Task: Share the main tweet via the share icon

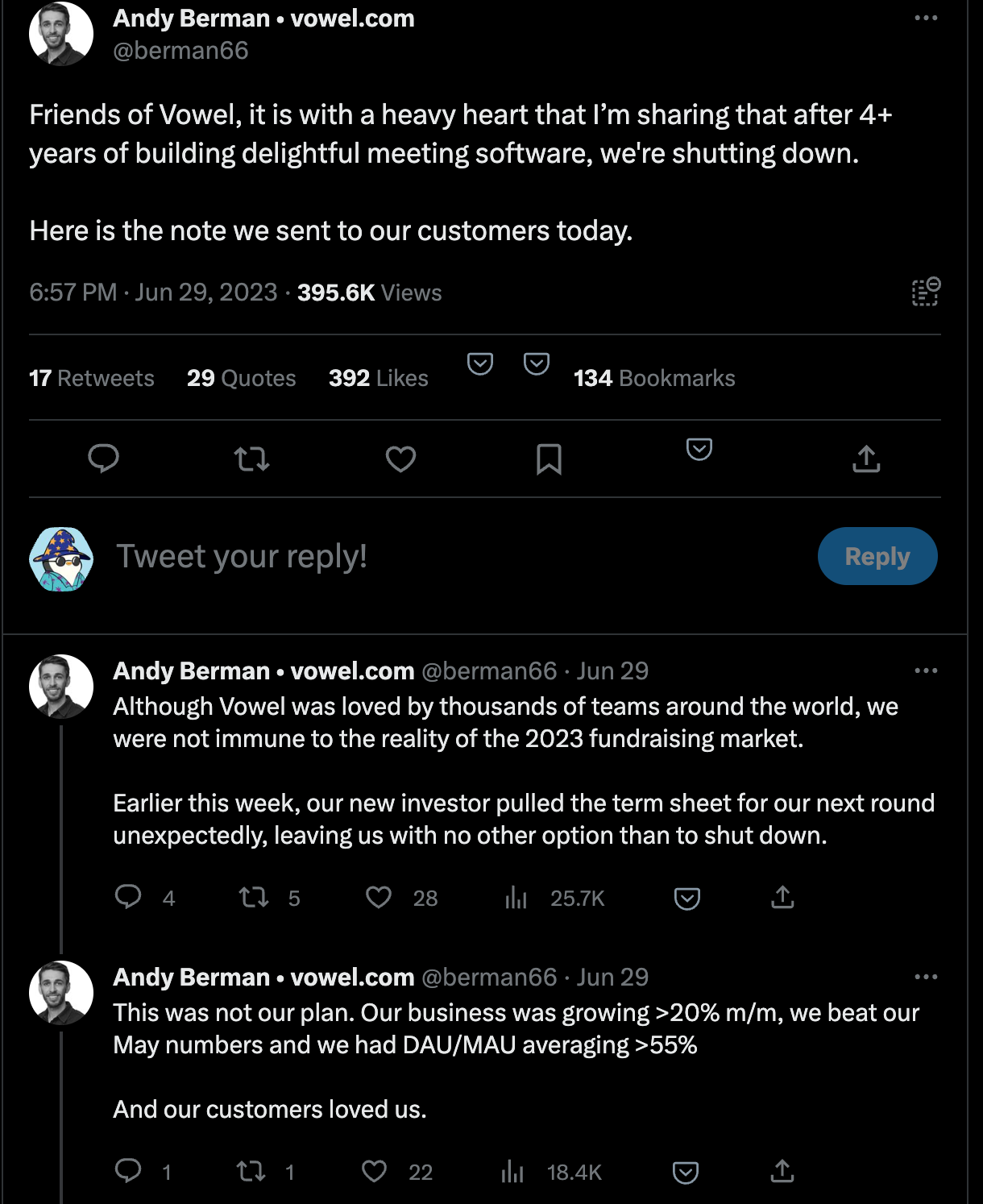Action: coord(866,459)
